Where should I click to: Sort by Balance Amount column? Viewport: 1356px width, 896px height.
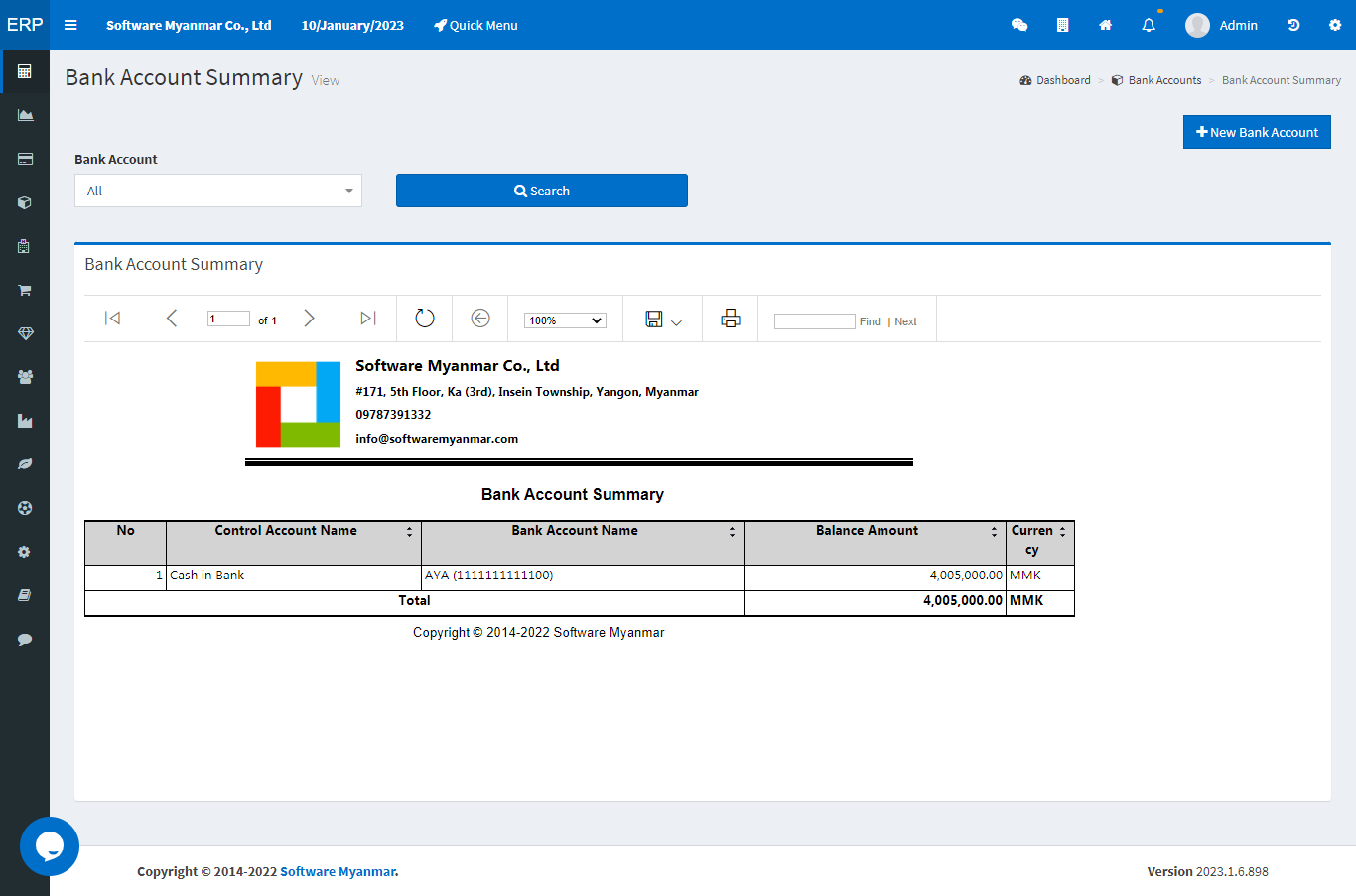tap(994, 532)
